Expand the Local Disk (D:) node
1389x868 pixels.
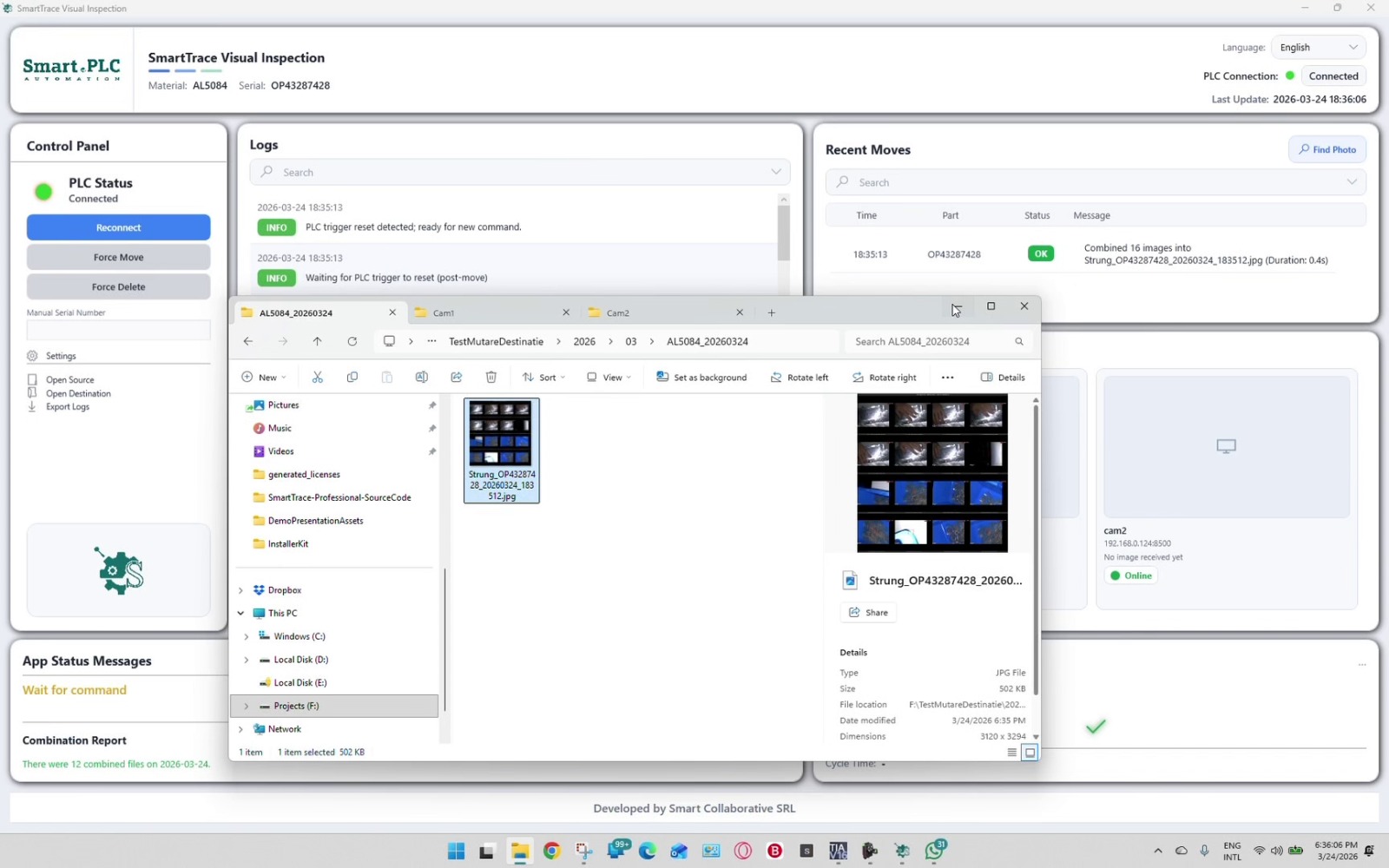click(x=247, y=660)
